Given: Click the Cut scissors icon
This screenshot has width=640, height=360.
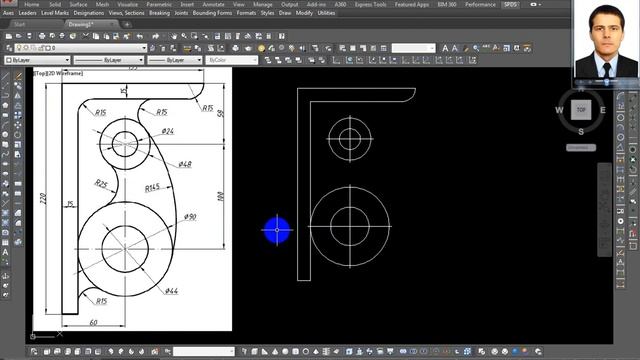Looking at the screenshot, I should [x=85, y=36].
